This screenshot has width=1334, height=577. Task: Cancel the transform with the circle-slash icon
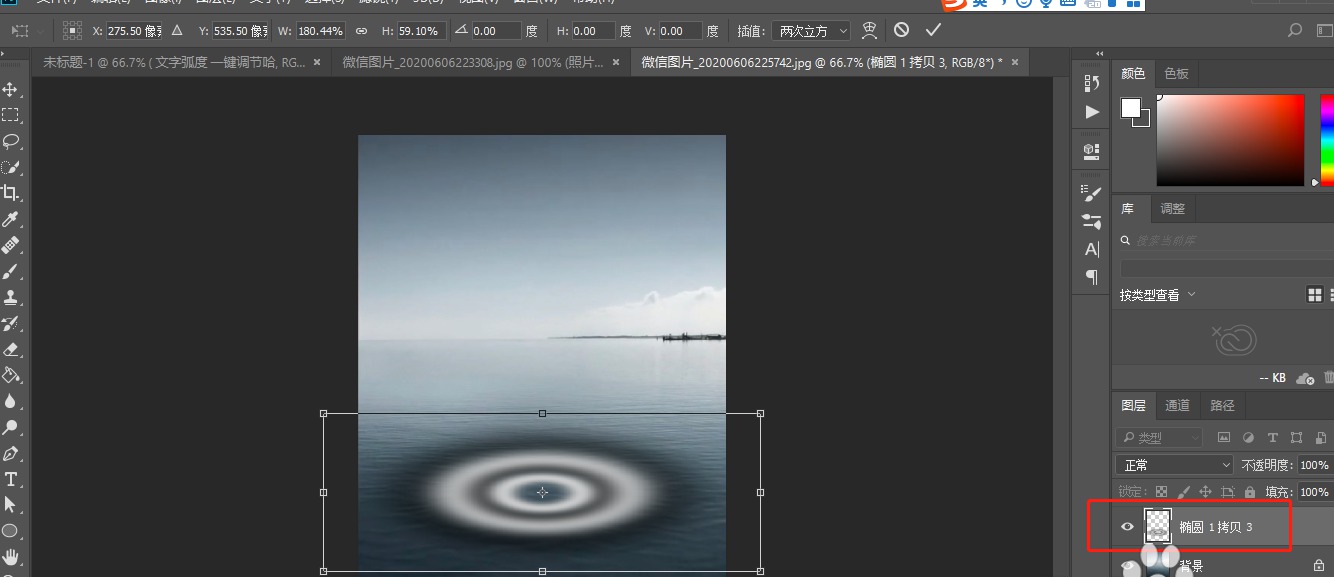(x=901, y=30)
